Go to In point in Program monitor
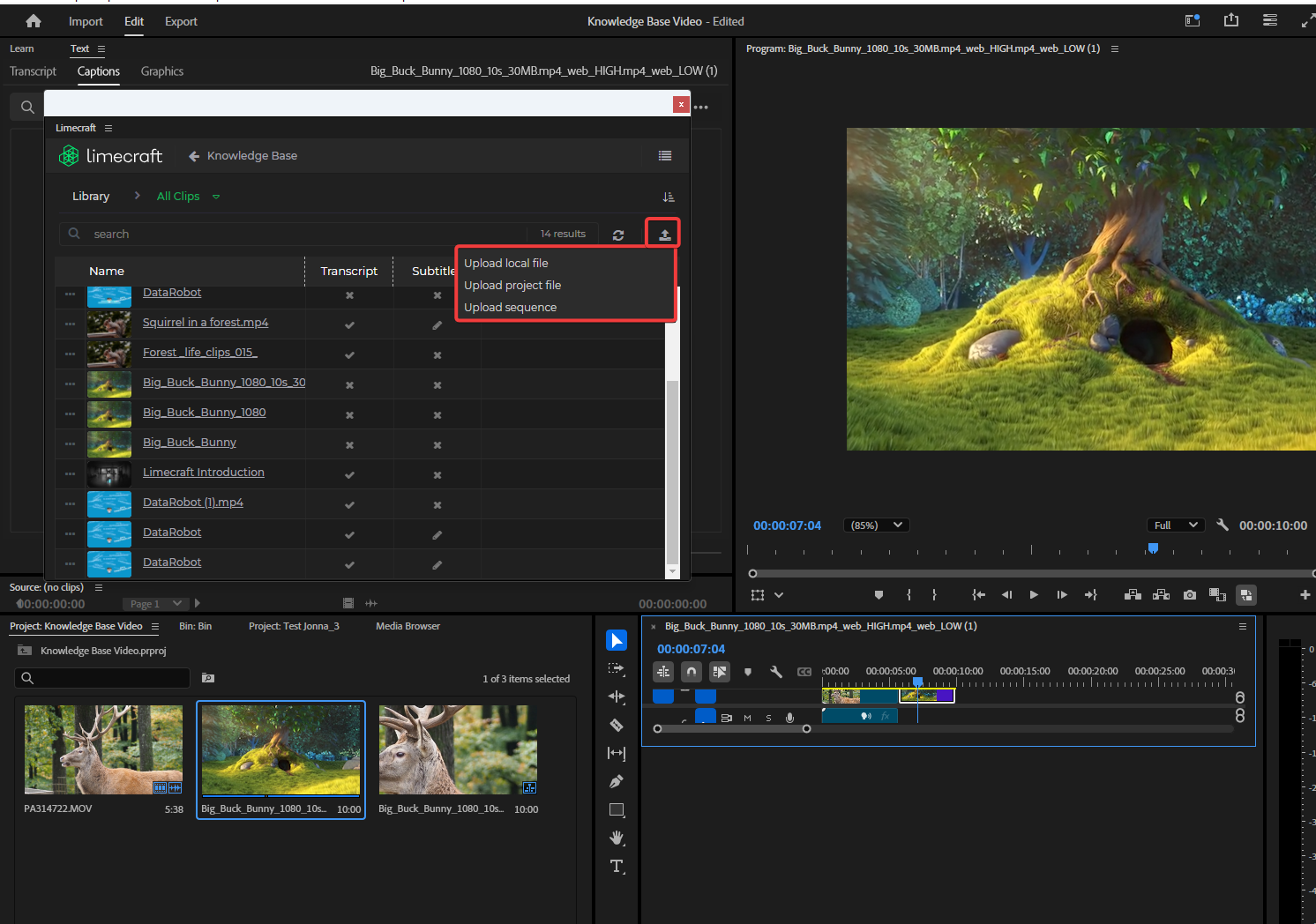Image resolution: width=1316 pixels, height=924 pixels. coord(978,595)
